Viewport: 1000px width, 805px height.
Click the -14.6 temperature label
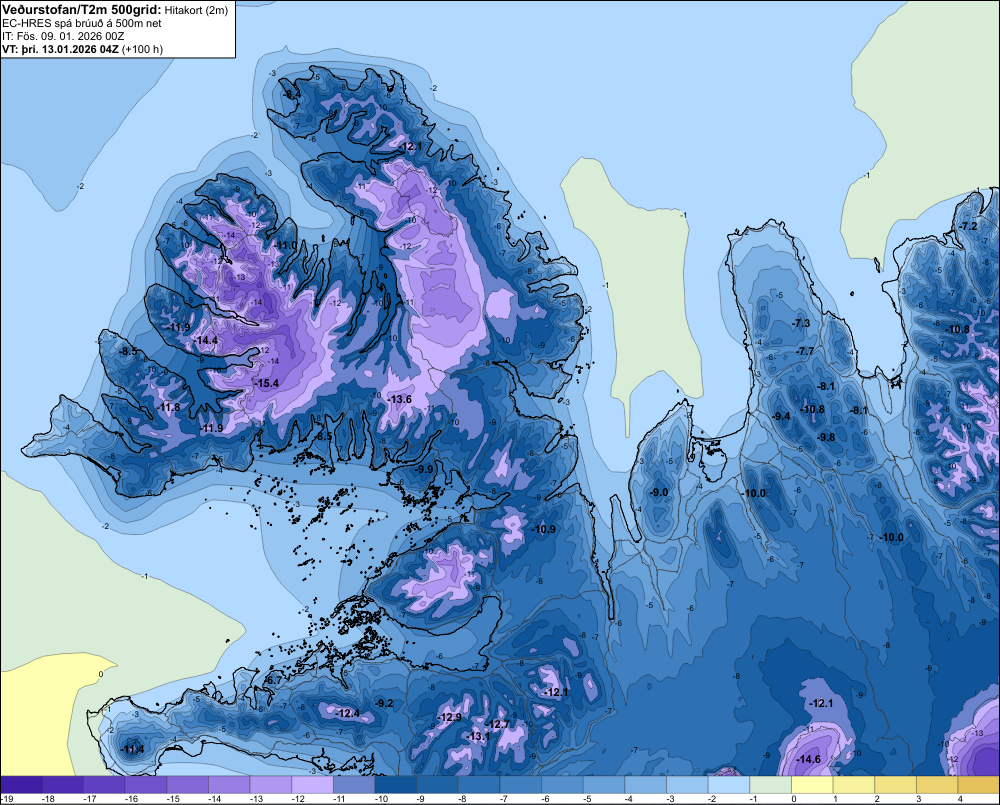pos(809,759)
